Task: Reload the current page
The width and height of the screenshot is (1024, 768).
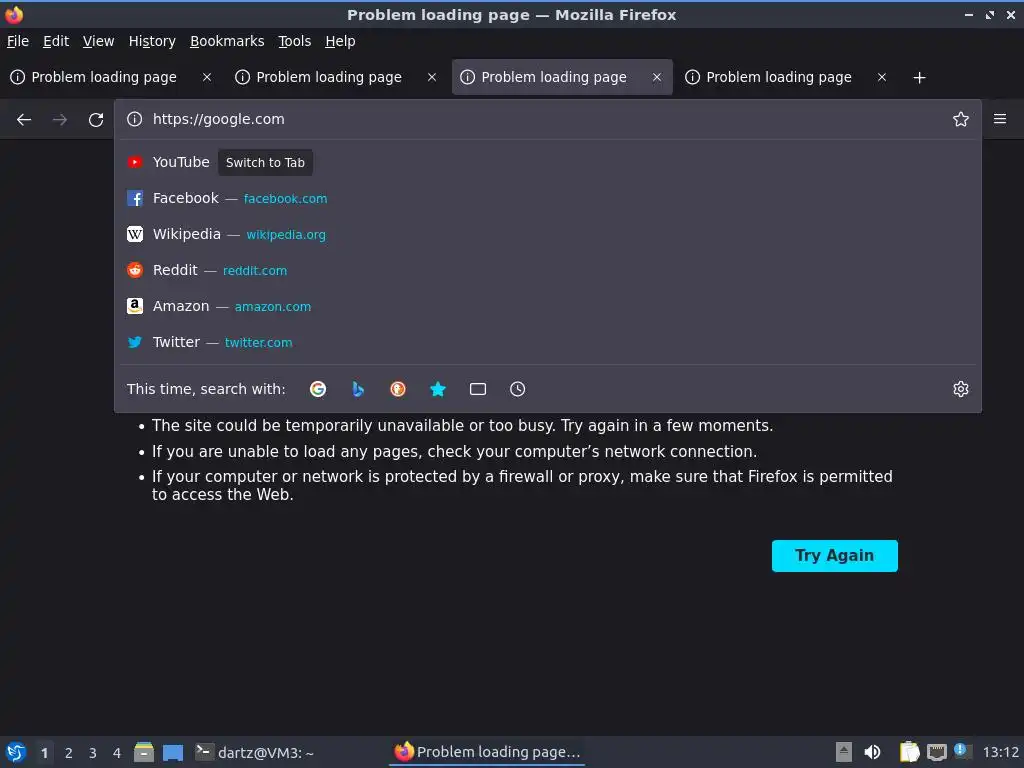Action: [x=96, y=120]
